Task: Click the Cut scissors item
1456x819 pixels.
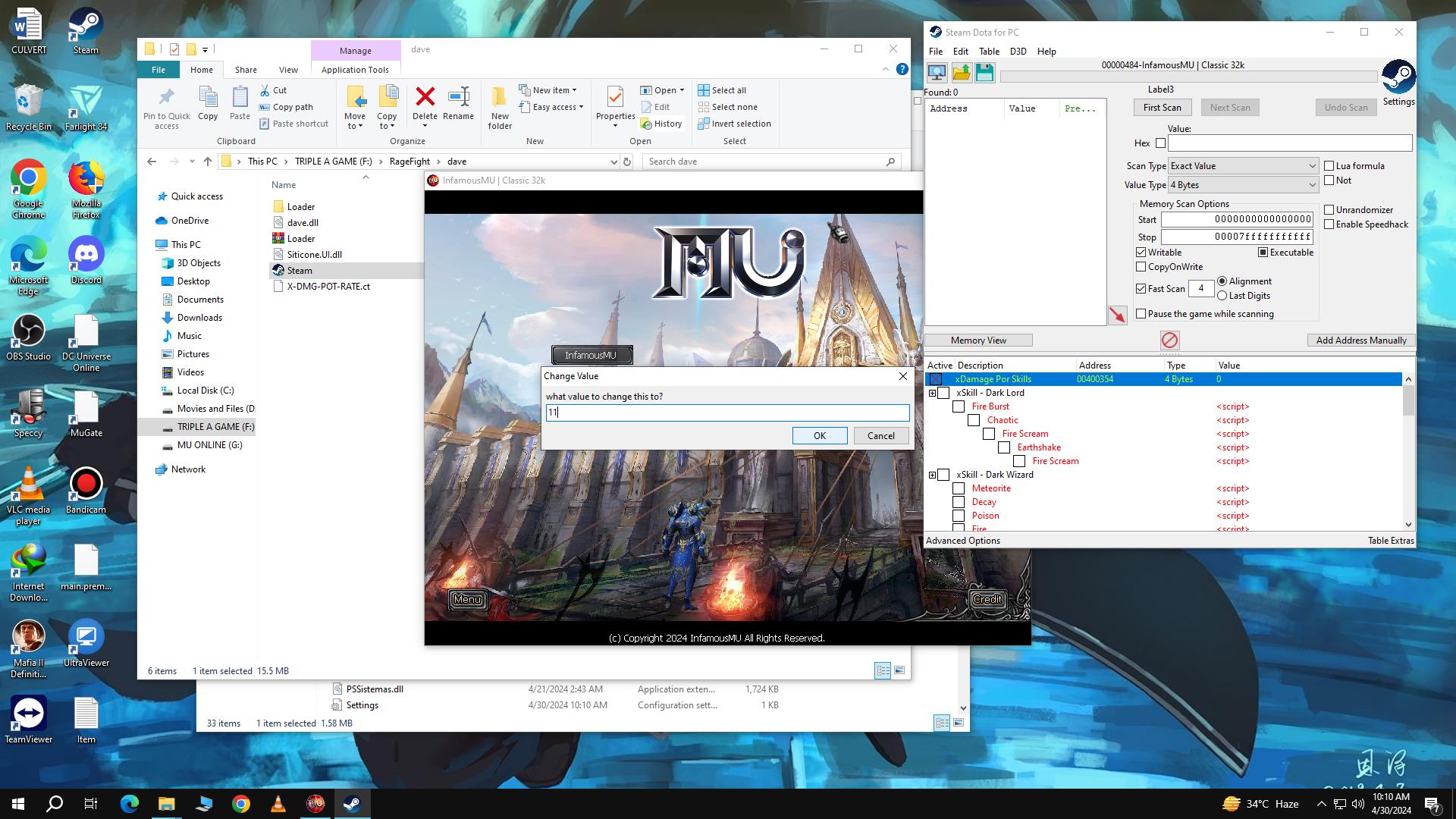Action: coord(273,89)
